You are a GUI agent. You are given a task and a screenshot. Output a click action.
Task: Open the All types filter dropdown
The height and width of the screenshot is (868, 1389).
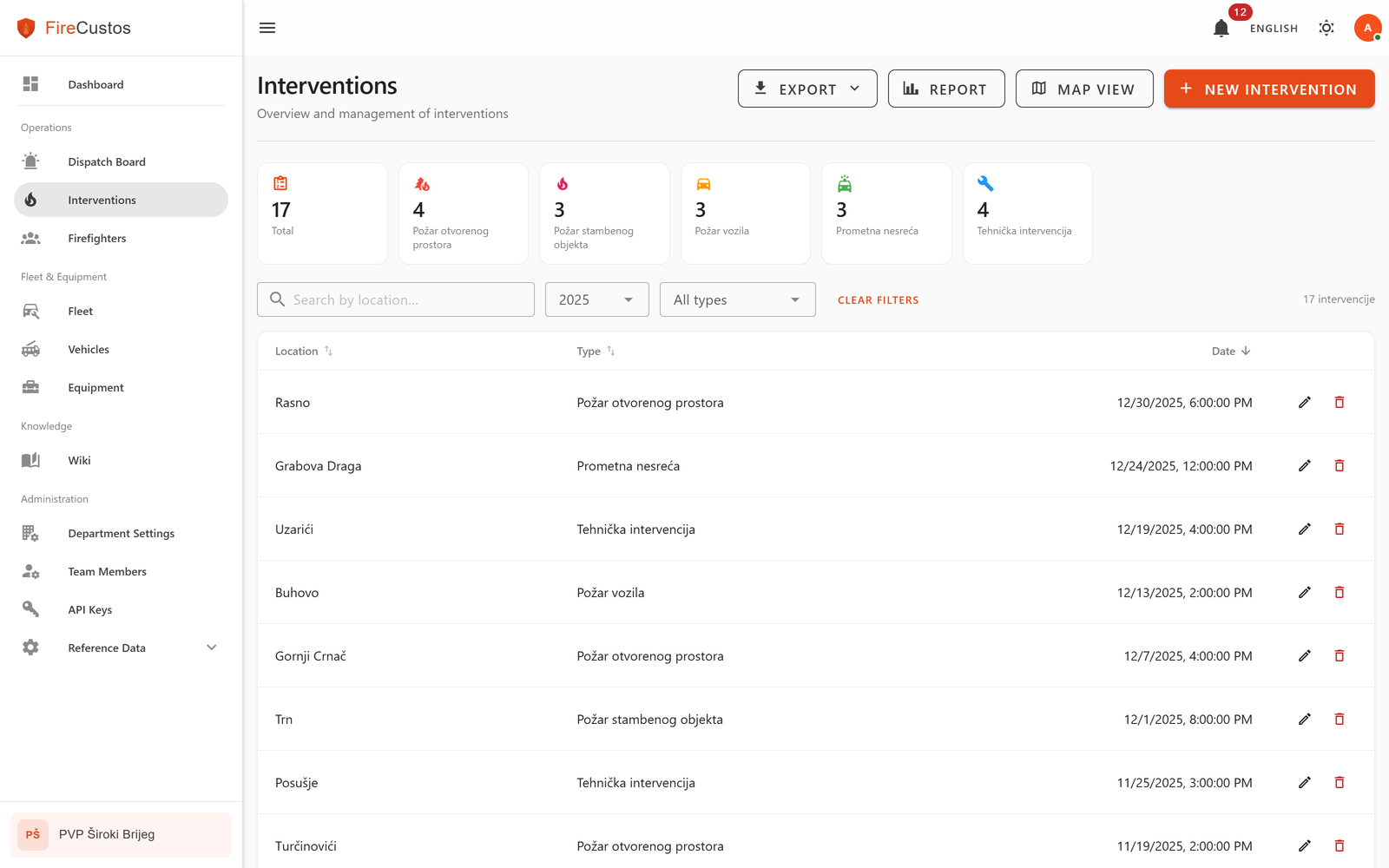point(737,299)
